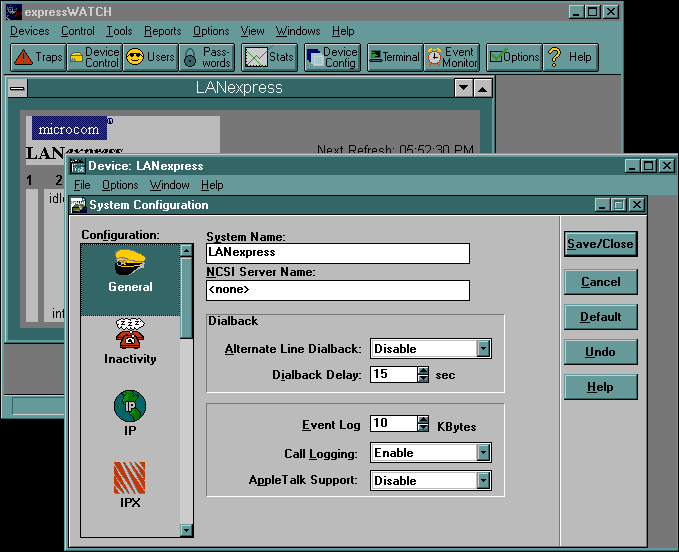Open the Reports menu in expressWATCH
This screenshot has width=679, height=552.
pyautogui.click(x=162, y=31)
